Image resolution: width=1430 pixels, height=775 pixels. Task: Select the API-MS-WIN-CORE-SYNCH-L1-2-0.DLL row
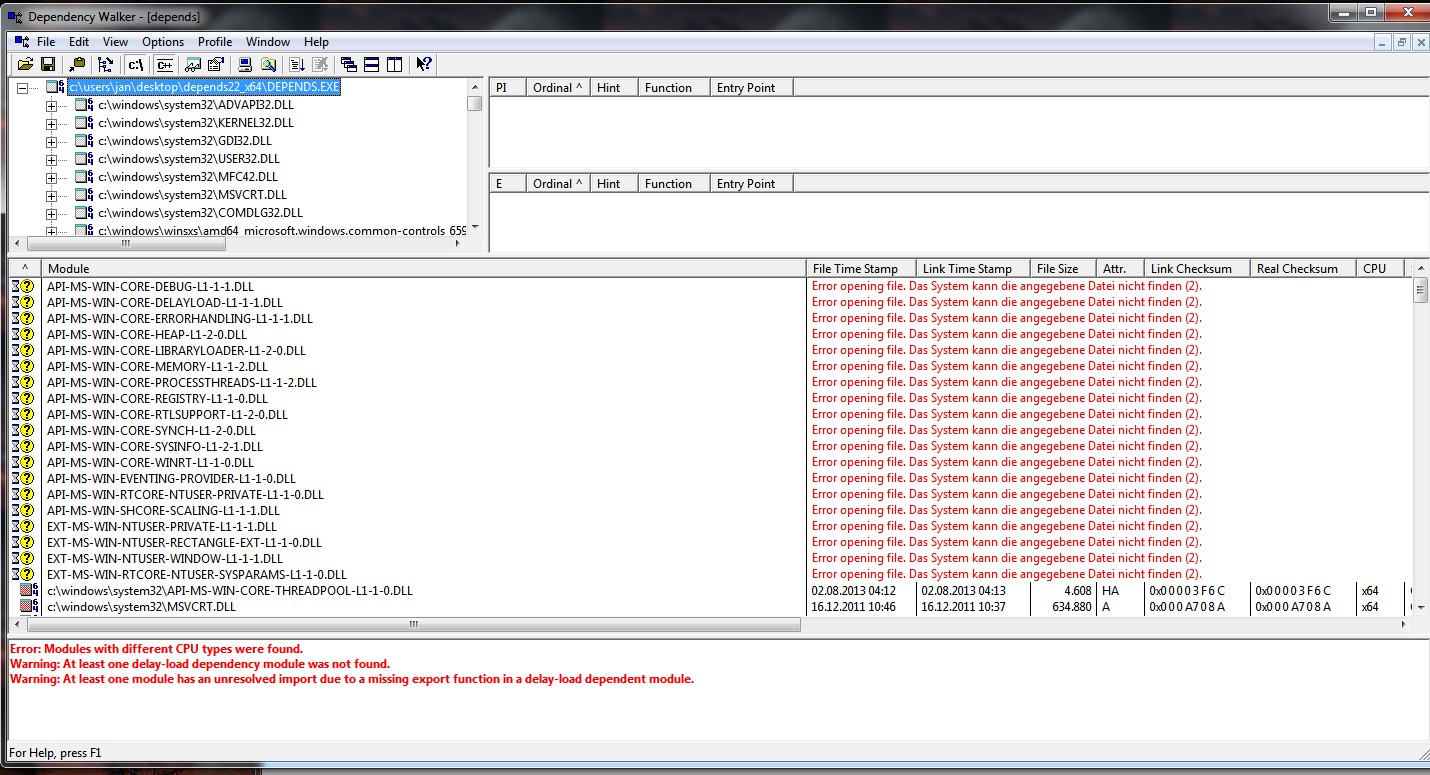coord(711,431)
